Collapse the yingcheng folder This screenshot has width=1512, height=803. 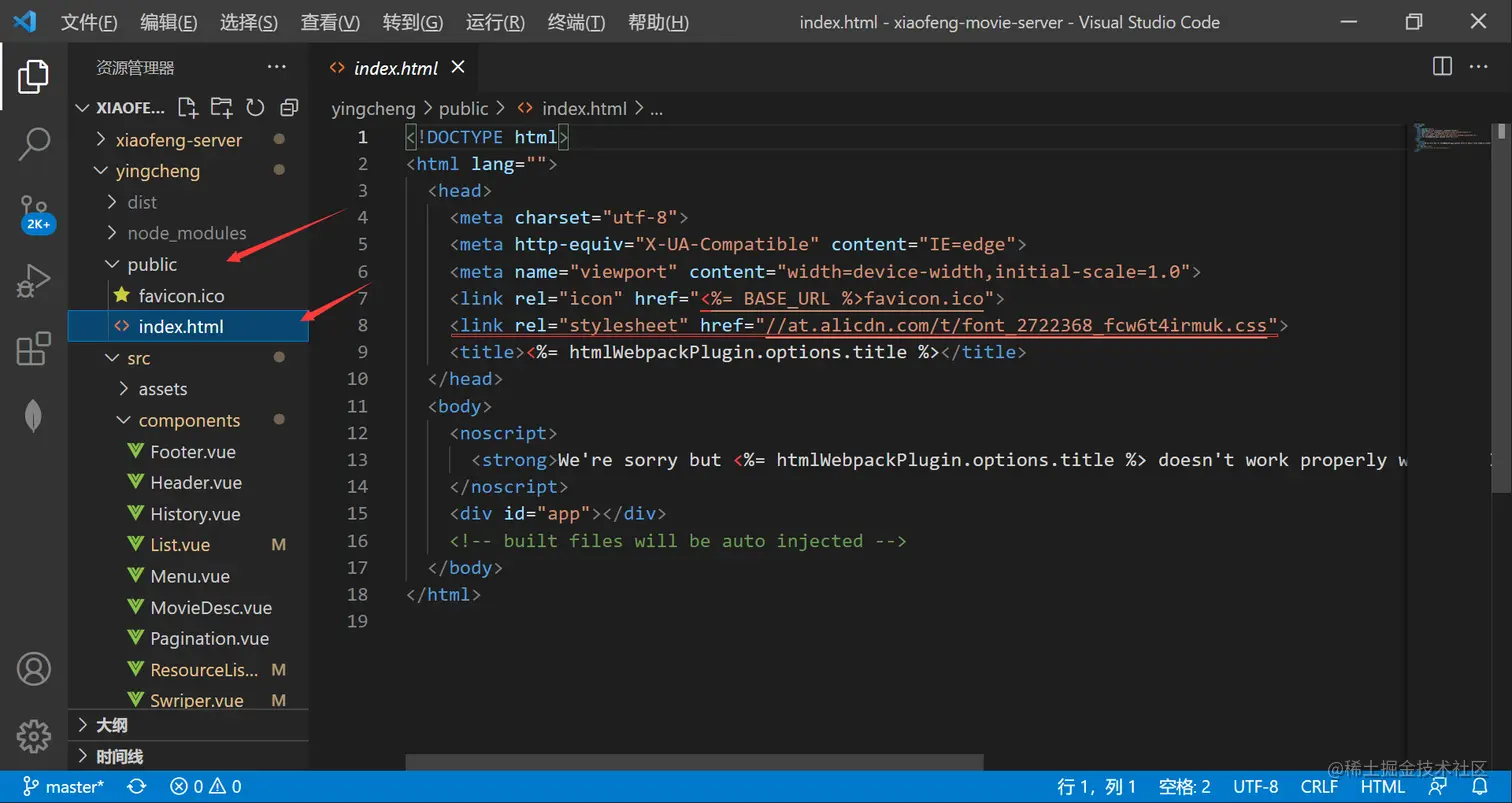157,171
